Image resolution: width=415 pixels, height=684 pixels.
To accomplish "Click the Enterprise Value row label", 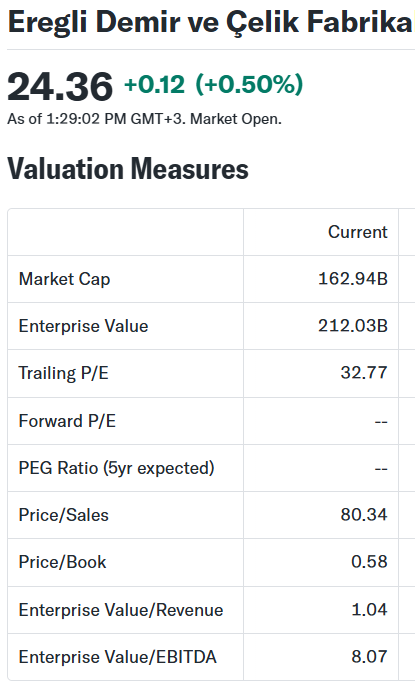I will [x=83, y=326].
